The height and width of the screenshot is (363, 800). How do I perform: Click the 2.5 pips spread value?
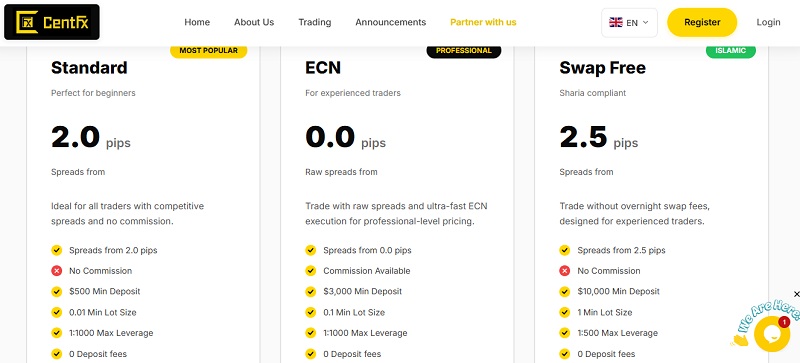pos(598,138)
